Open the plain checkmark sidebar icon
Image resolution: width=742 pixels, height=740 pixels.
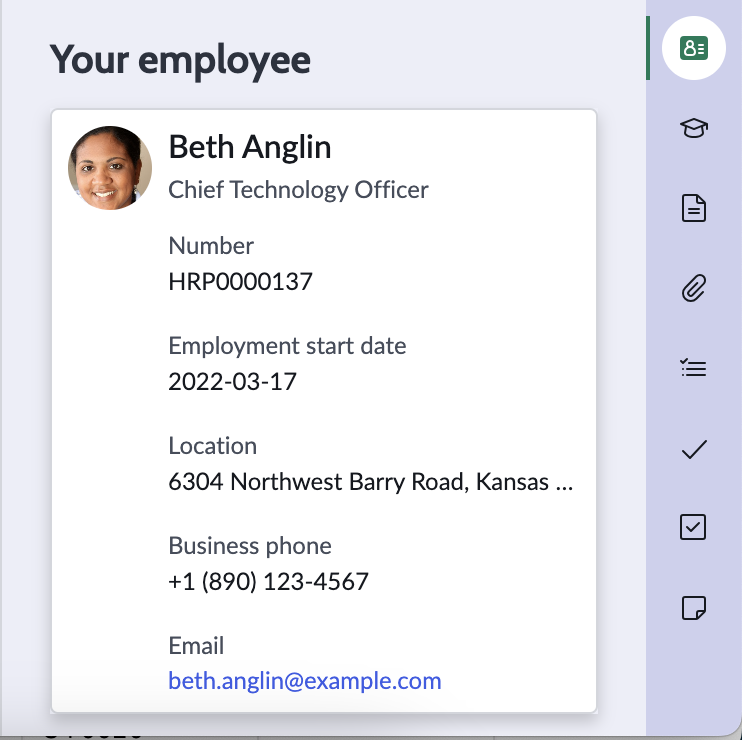(x=694, y=449)
